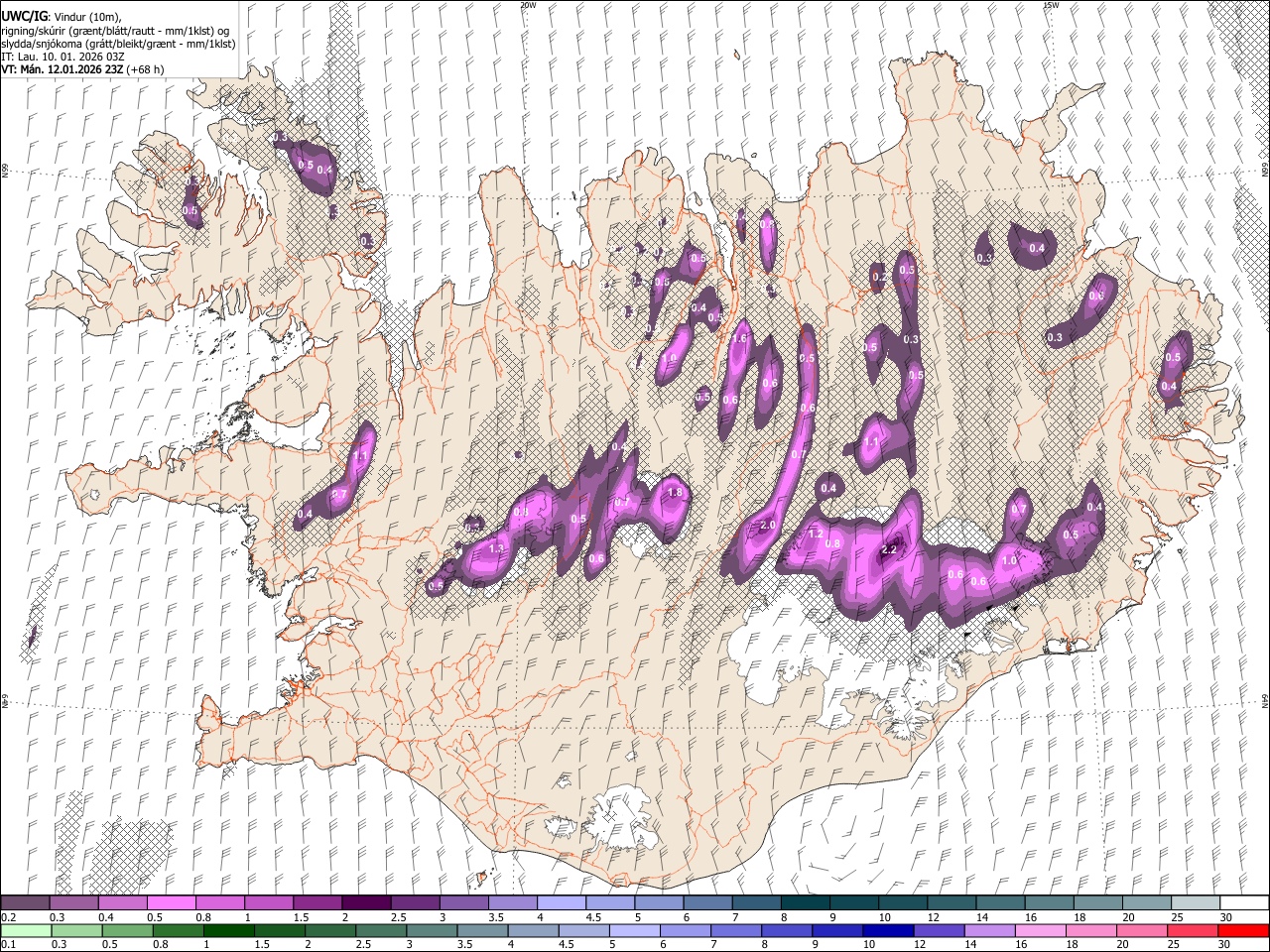1270x952 pixels.
Task: Click the 'UWC/IG: Vindur (10m)' title text
Action: point(61,16)
